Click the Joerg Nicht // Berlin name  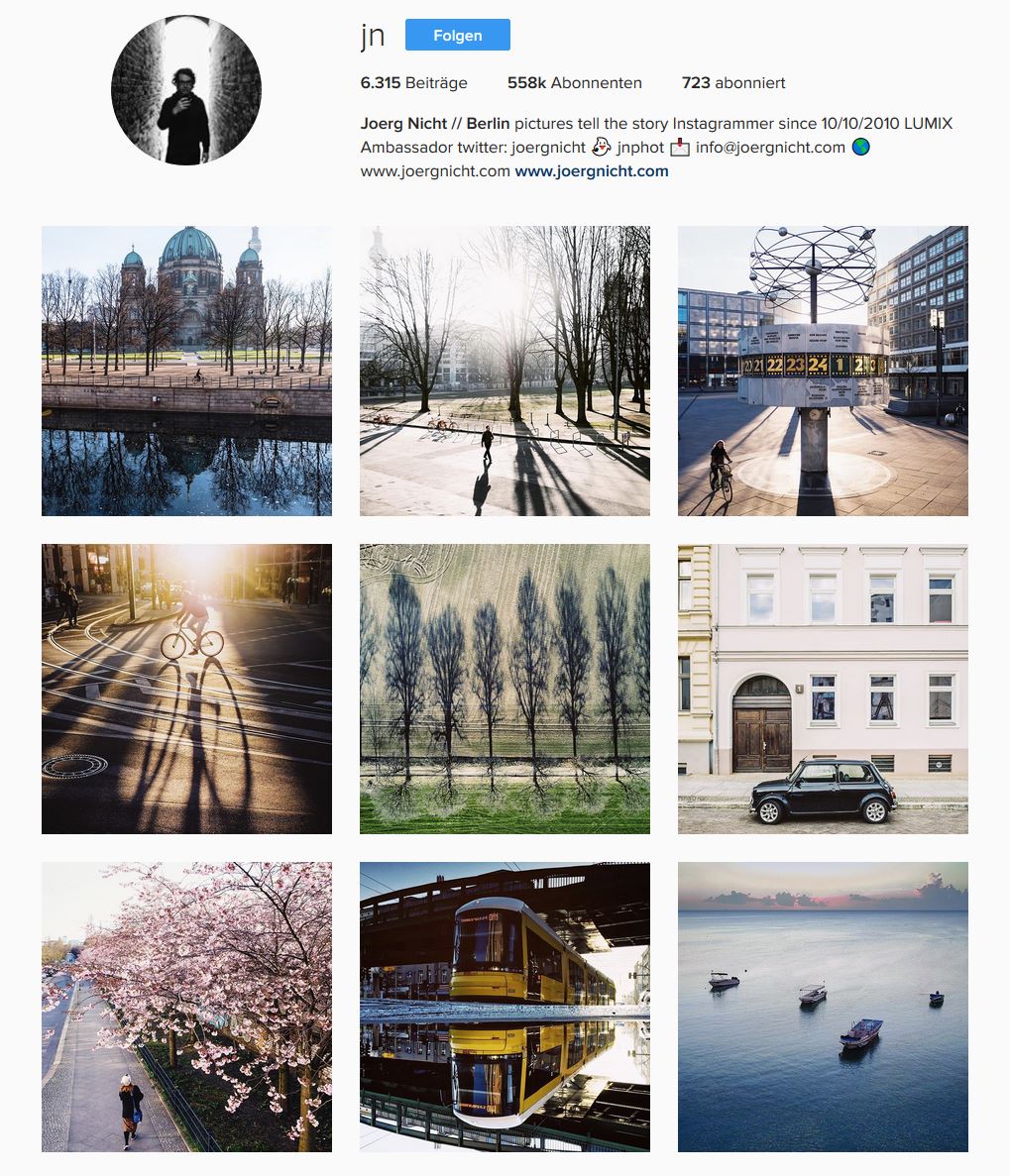coord(435,123)
